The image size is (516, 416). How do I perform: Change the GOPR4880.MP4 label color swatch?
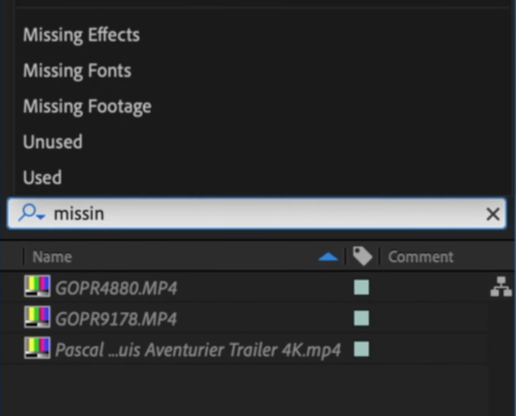(362, 287)
